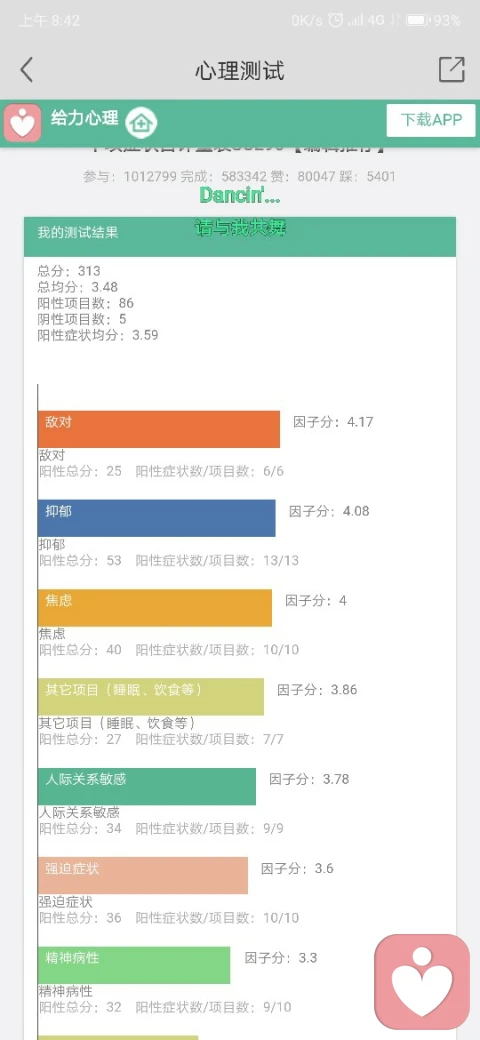Image resolution: width=480 pixels, height=1040 pixels.
Task: Tap the peach 强迫症状 bar
Action: coord(143,876)
